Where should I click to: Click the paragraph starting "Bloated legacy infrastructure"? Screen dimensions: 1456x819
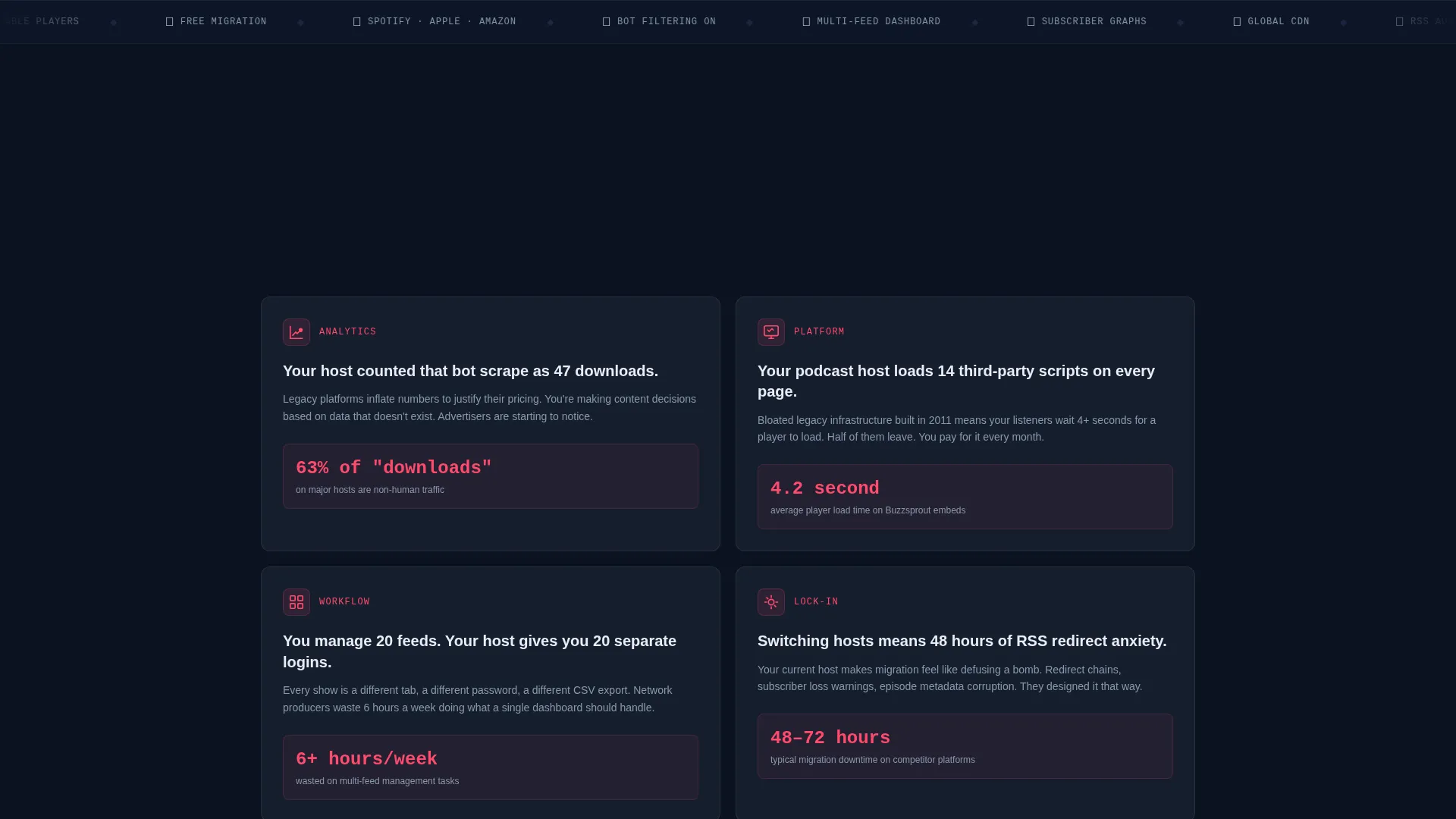tap(956, 428)
